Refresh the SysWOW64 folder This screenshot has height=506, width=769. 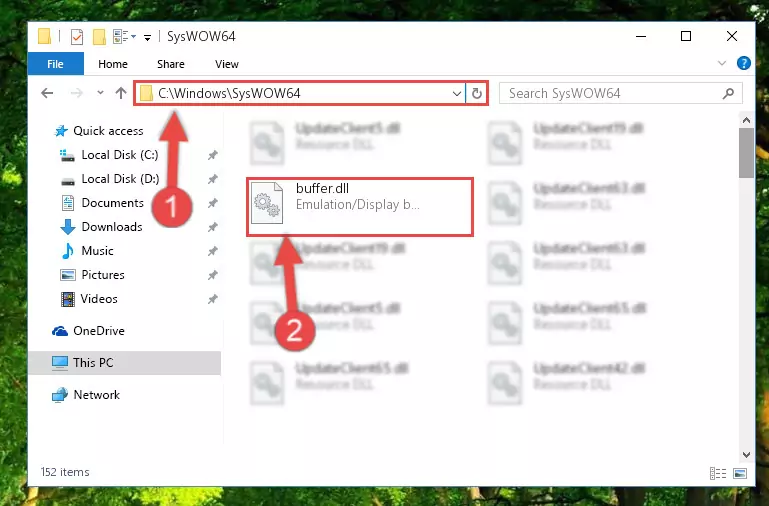point(477,93)
